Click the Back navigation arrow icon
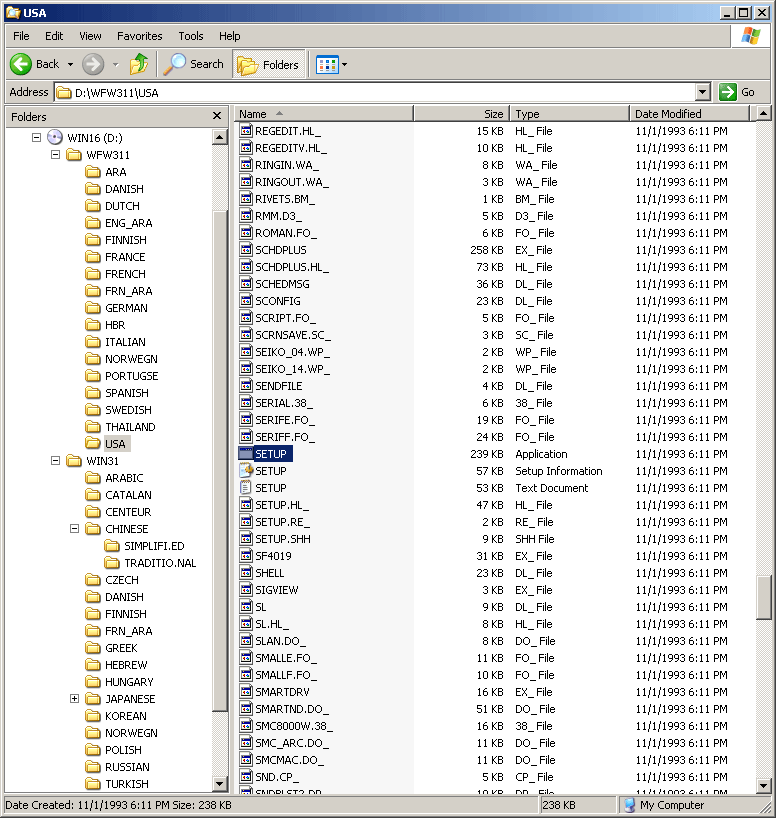 tap(21, 64)
